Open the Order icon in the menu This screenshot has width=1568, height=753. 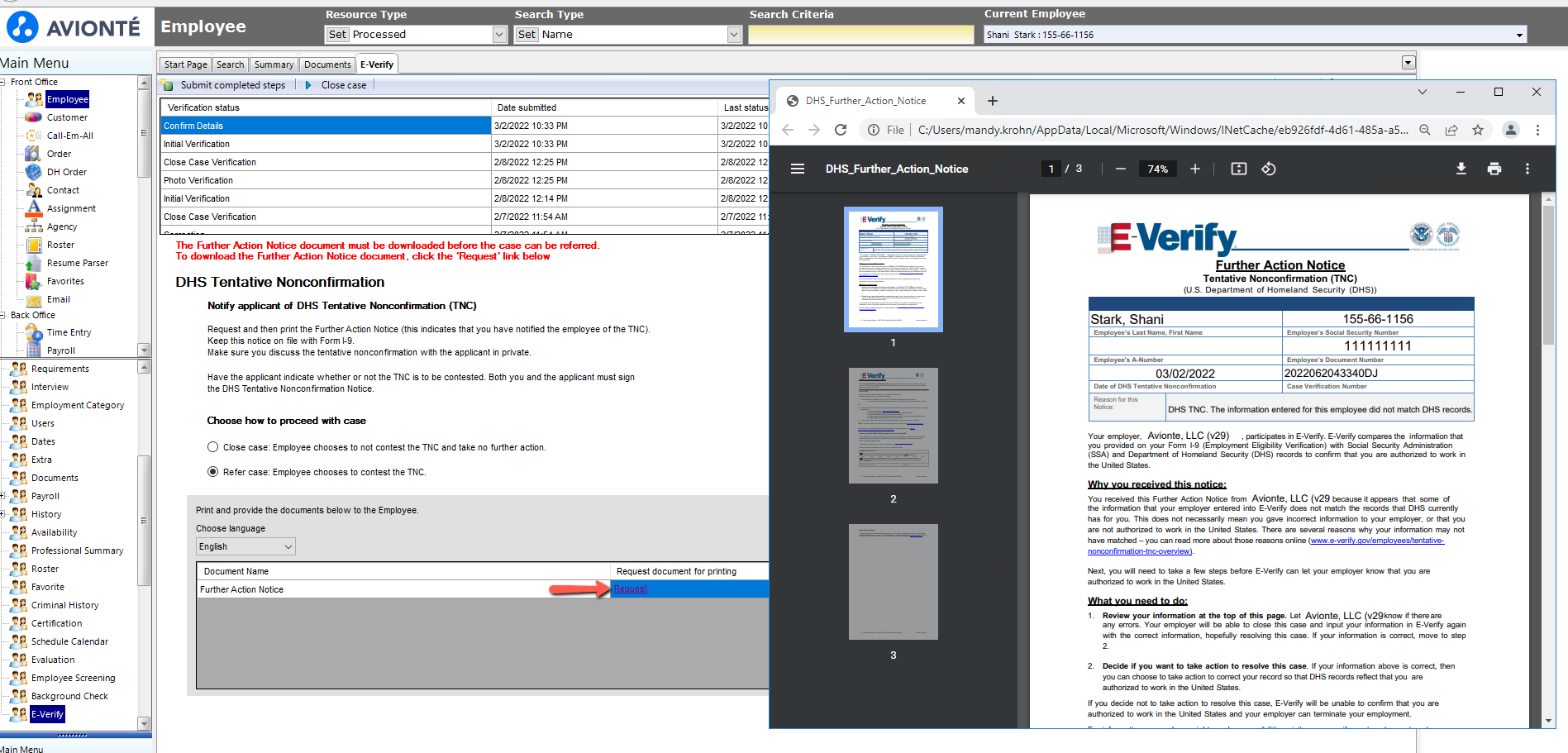[x=34, y=154]
